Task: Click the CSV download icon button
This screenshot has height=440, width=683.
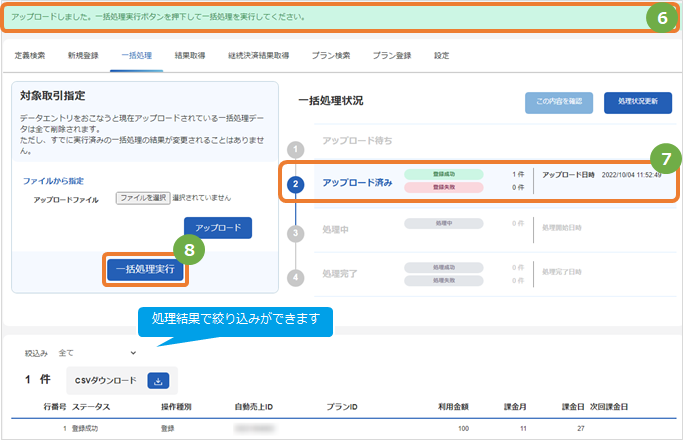Action: tap(158, 381)
